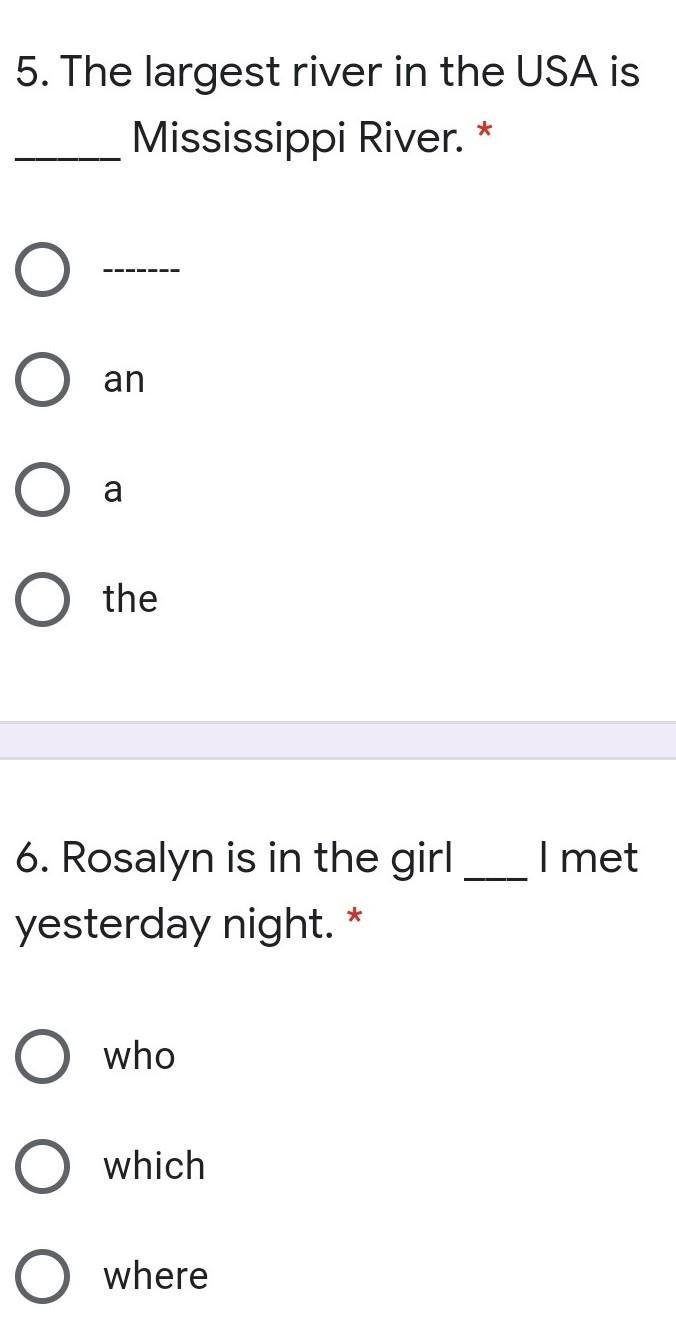Viewport: 676px width, 1325px height.
Task: Click the 'which' answer label text
Action: pos(154,1166)
